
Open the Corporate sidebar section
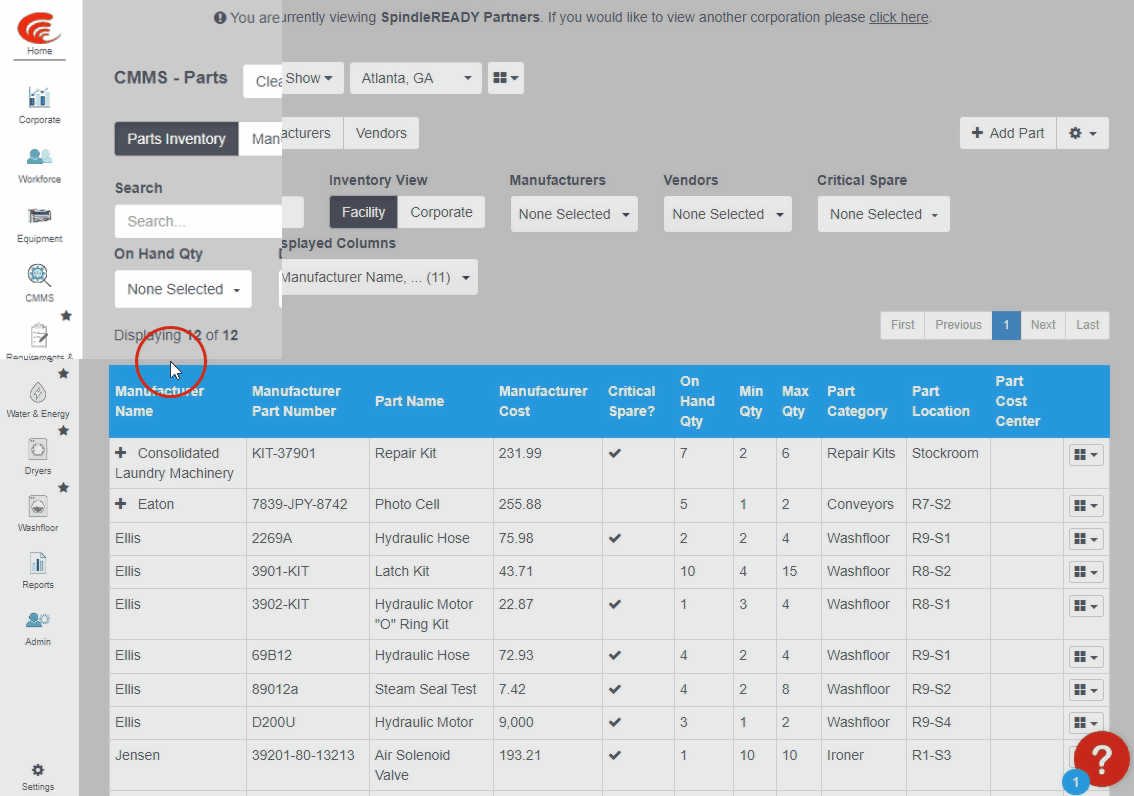(39, 106)
